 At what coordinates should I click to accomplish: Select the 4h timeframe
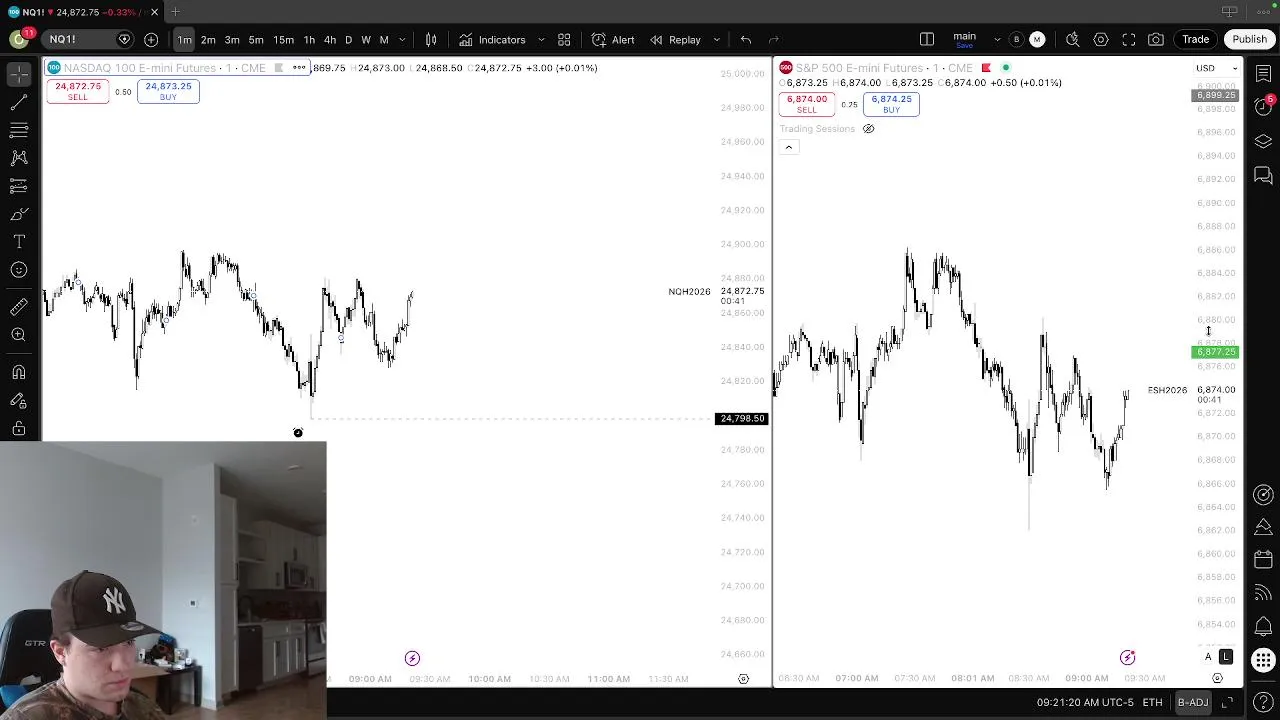(x=330, y=40)
